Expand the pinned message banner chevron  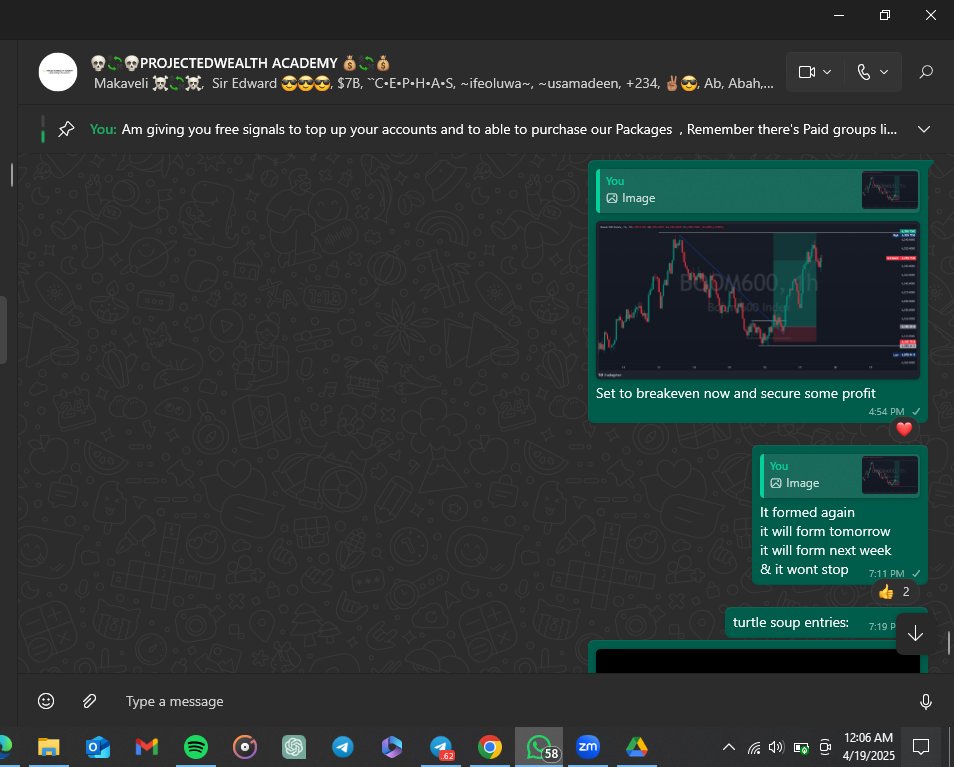point(924,129)
